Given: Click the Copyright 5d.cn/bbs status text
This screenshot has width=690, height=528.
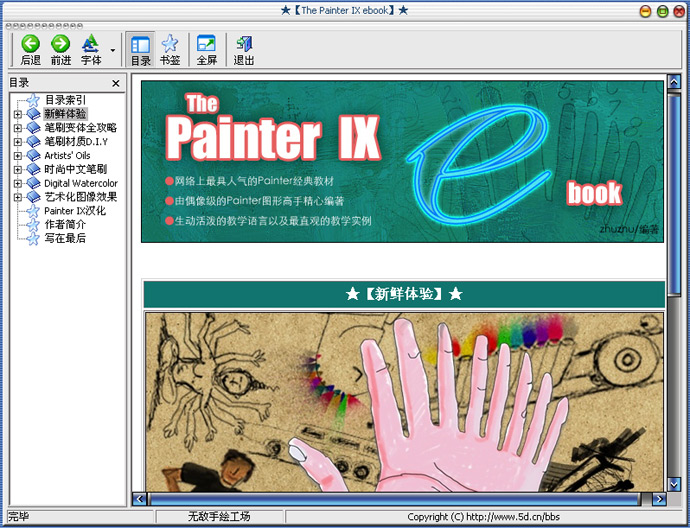Looking at the screenshot, I should point(483,517).
